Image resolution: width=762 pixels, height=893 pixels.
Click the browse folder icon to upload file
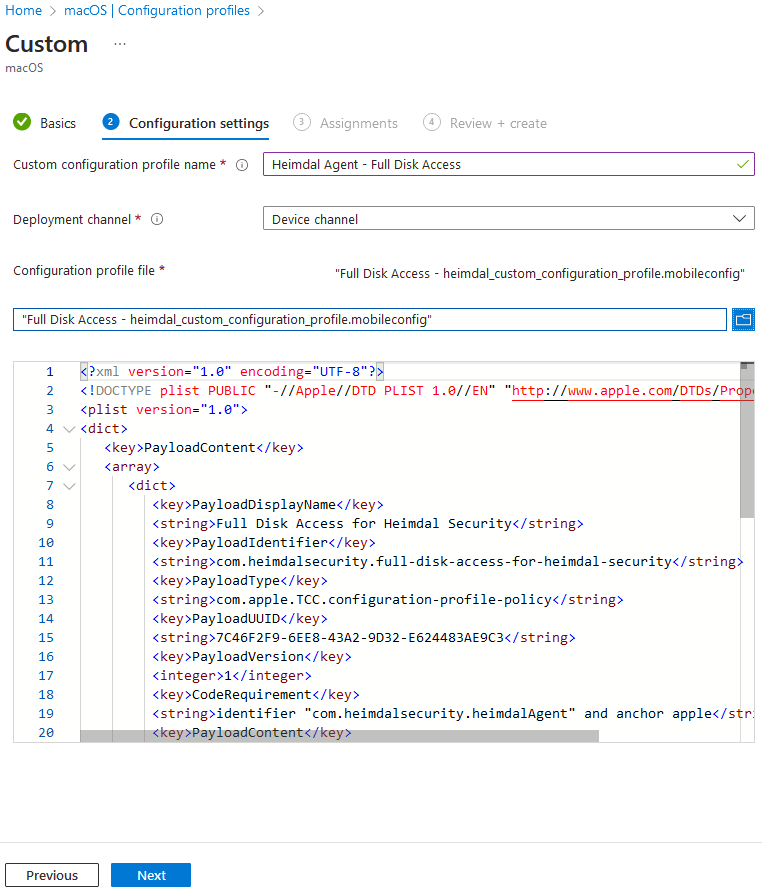[x=743, y=319]
